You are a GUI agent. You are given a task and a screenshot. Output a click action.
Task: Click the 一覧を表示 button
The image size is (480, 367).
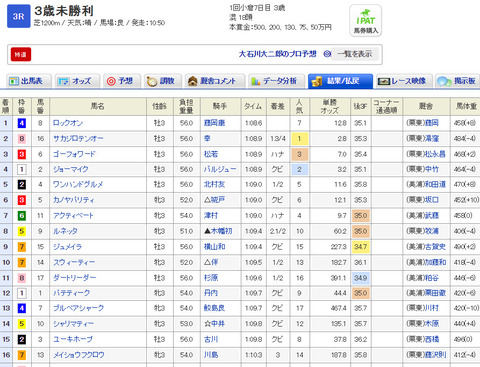355,54
